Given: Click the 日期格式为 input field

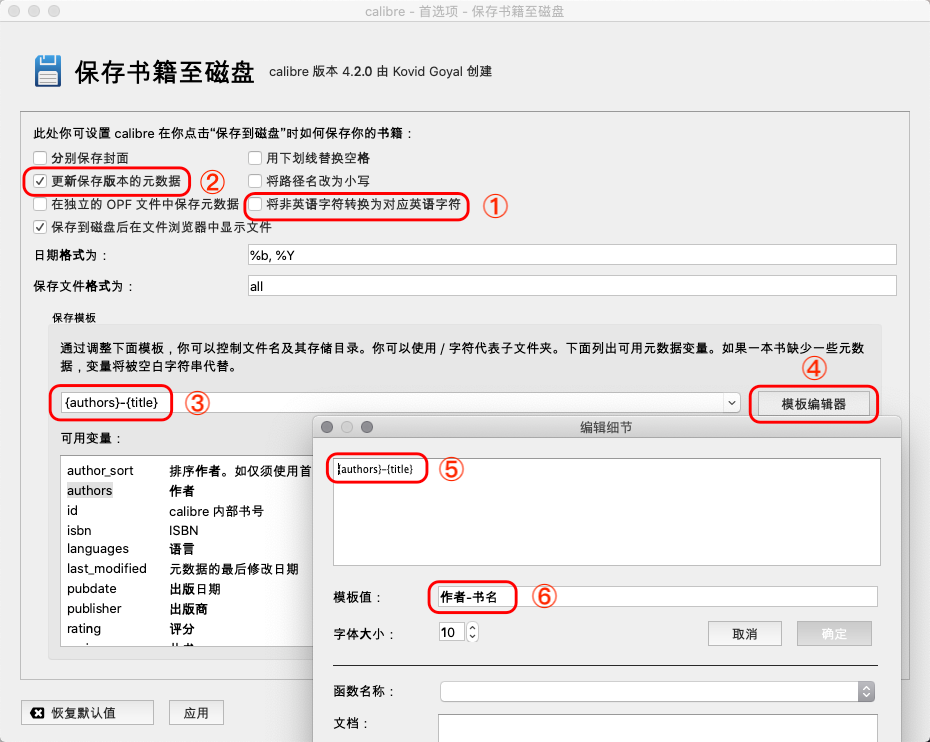Looking at the screenshot, I should (x=572, y=255).
